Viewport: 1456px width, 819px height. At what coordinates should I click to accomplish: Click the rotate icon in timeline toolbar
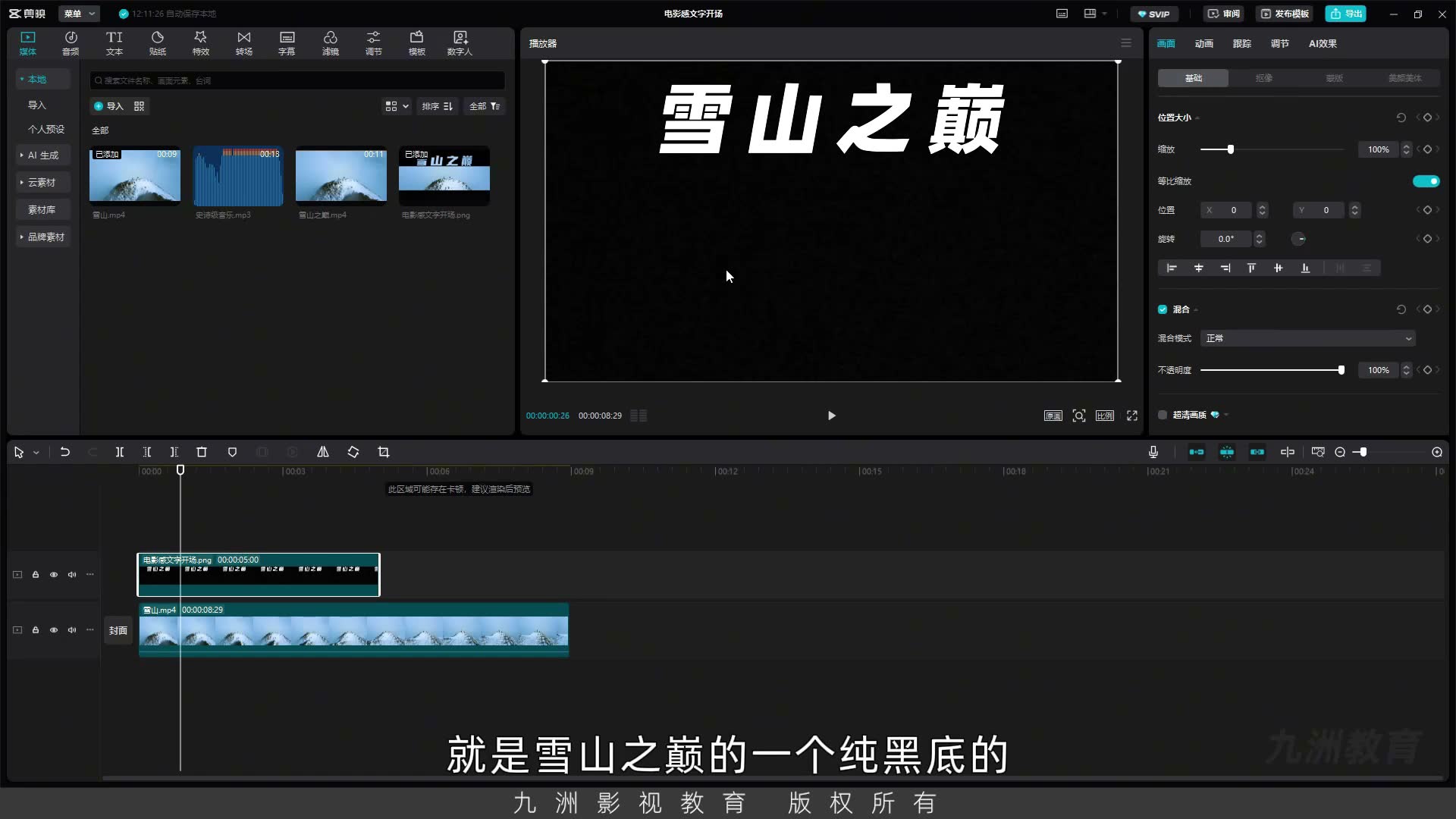click(353, 452)
